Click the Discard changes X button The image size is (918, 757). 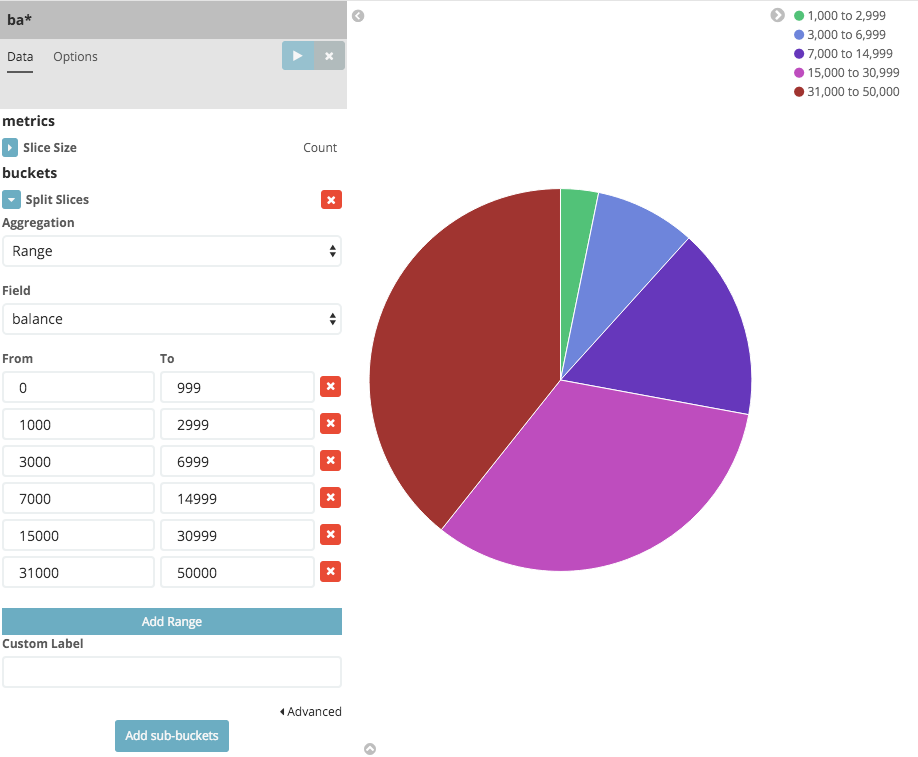pyautogui.click(x=329, y=56)
